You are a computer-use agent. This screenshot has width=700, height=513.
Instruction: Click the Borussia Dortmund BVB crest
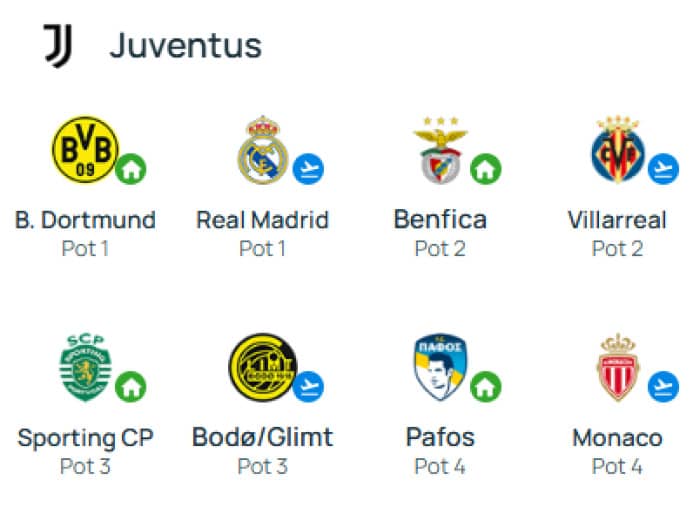tap(85, 150)
